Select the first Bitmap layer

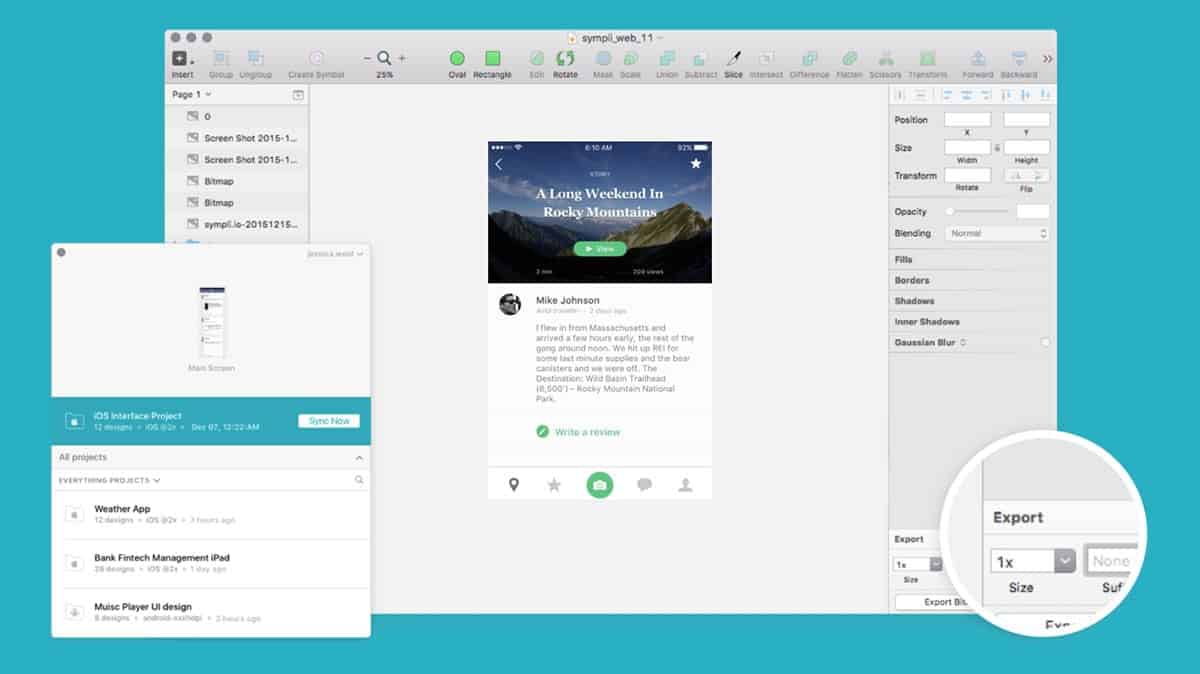237,181
